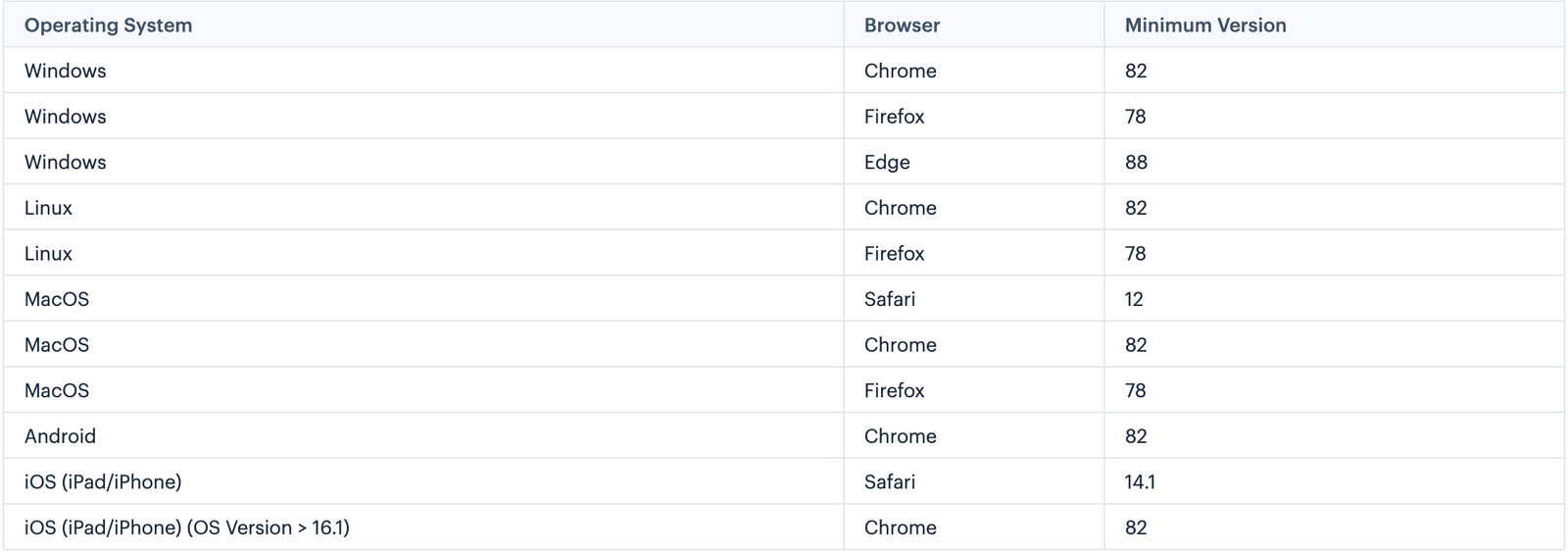Select Safari in the MacOS row
Image resolution: width=1568 pixels, height=552 pixels.
(x=890, y=300)
